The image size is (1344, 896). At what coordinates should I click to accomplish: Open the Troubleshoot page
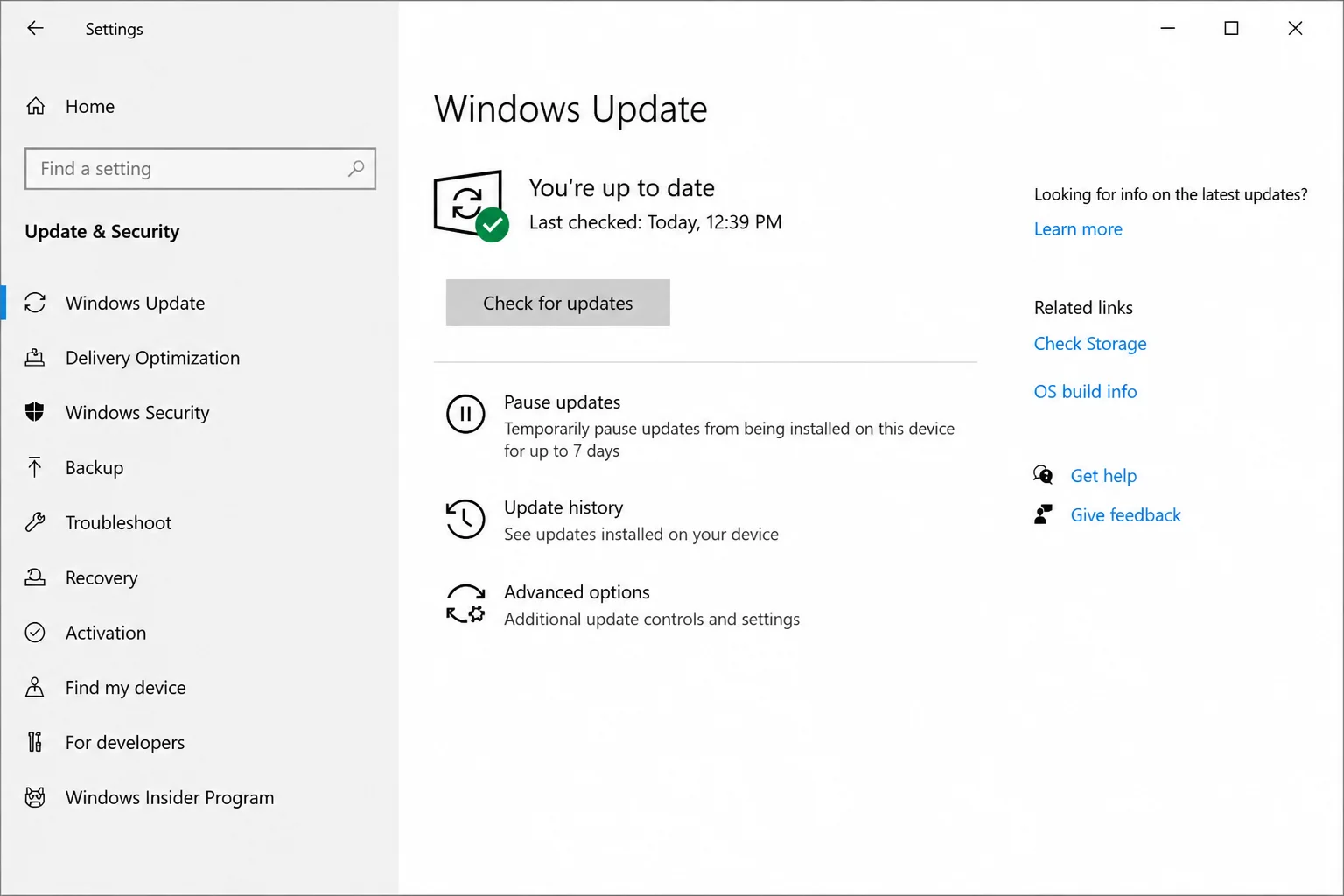pyautogui.click(x=119, y=522)
